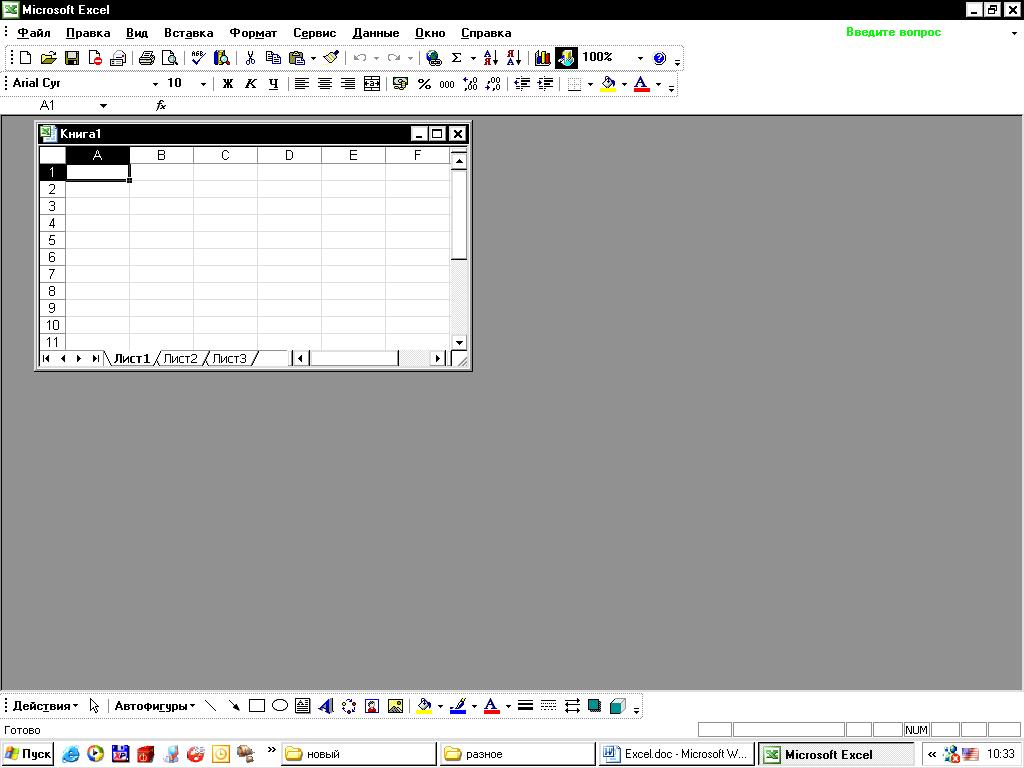Image resolution: width=1024 pixels, height=768 pixels.
Task: Insert AutoSum with the sigma icon
Action: coord(456,58)
